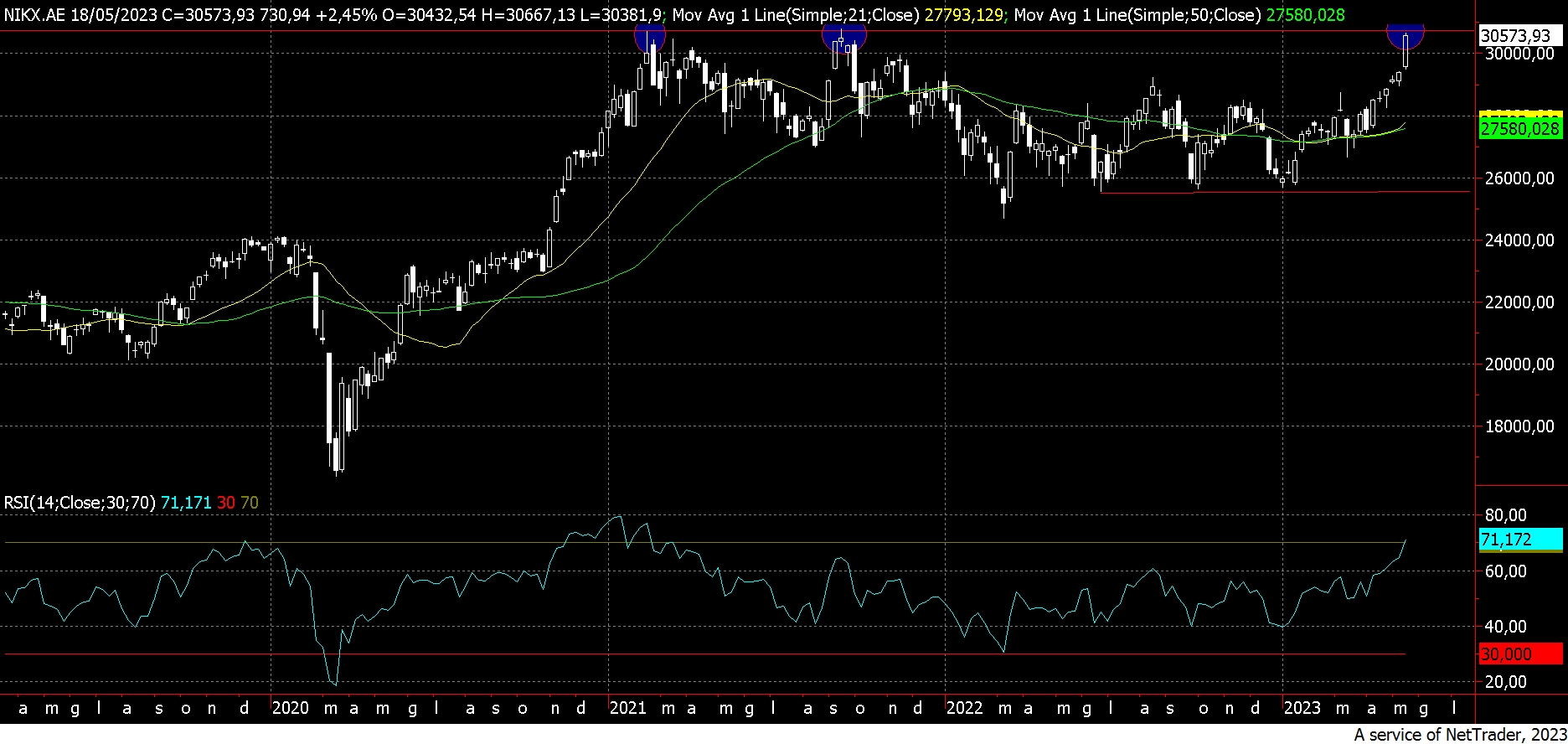Screen dimensions: 1568x744
Task: Click the 80,00 RSI axis label
Action: [1505, 514]
